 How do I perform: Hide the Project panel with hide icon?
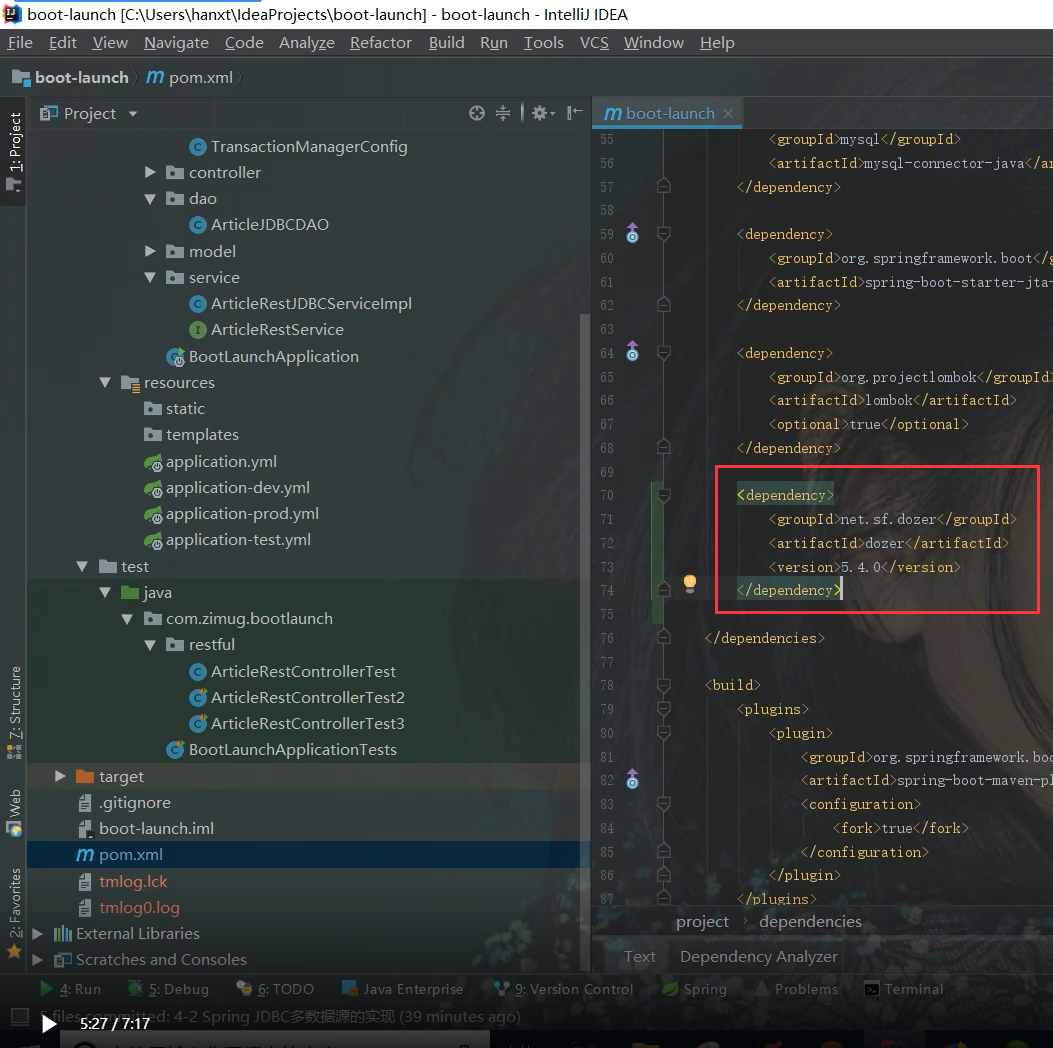pos(574,113)
